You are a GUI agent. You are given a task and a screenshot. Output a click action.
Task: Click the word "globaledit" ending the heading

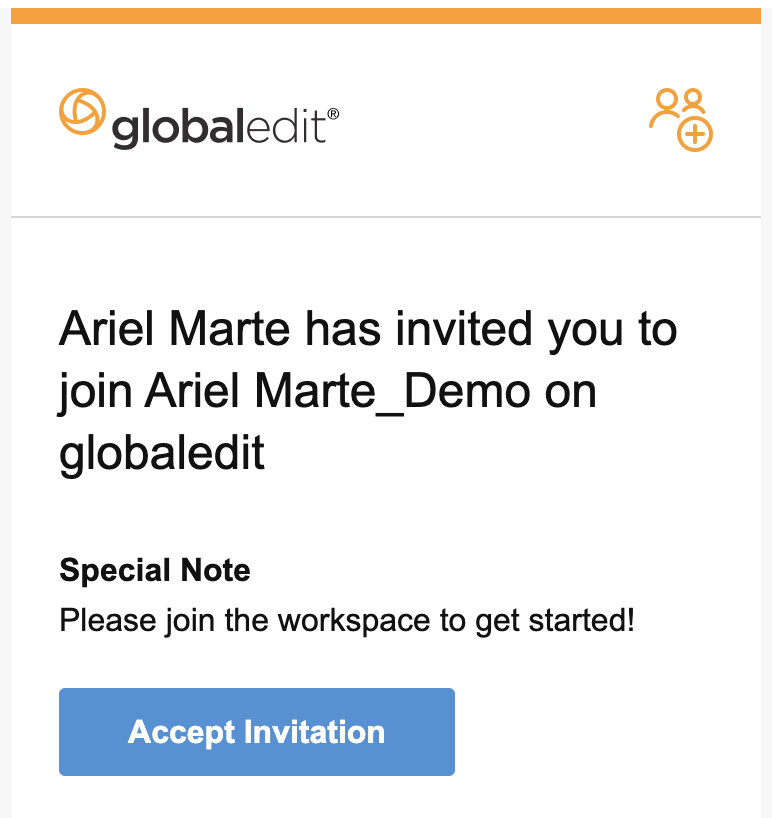pyautogui.click(x=162, y=453)
